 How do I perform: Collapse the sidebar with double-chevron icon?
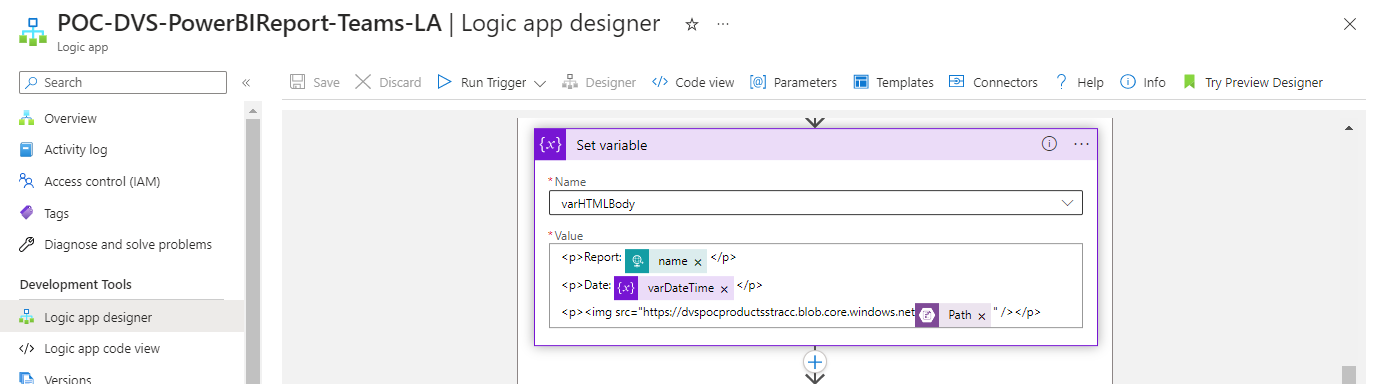[246, 83]
